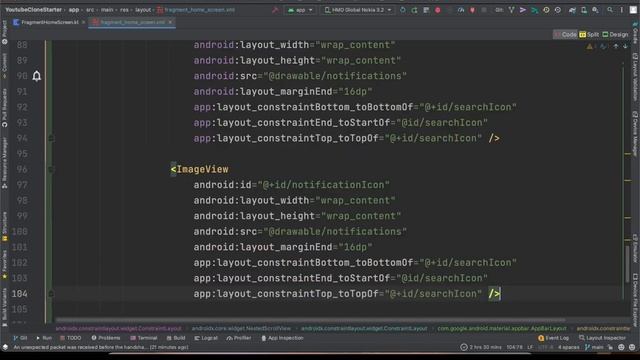Open the SDK Manager toolbar icon
The width and height of the screenshot is (640, 360).
[596, 10]
